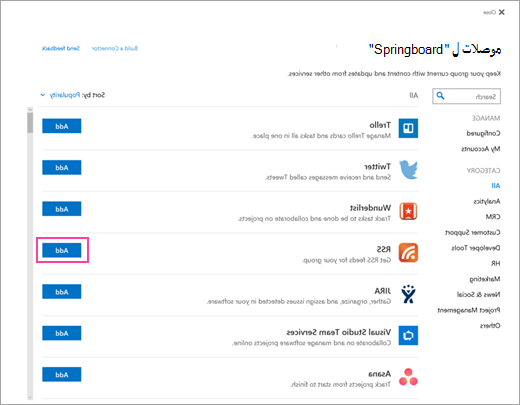The width and height of the screenshot is (520, 405).
Task: Click the Visual Studio Team Services title
Action: point(339,332)
